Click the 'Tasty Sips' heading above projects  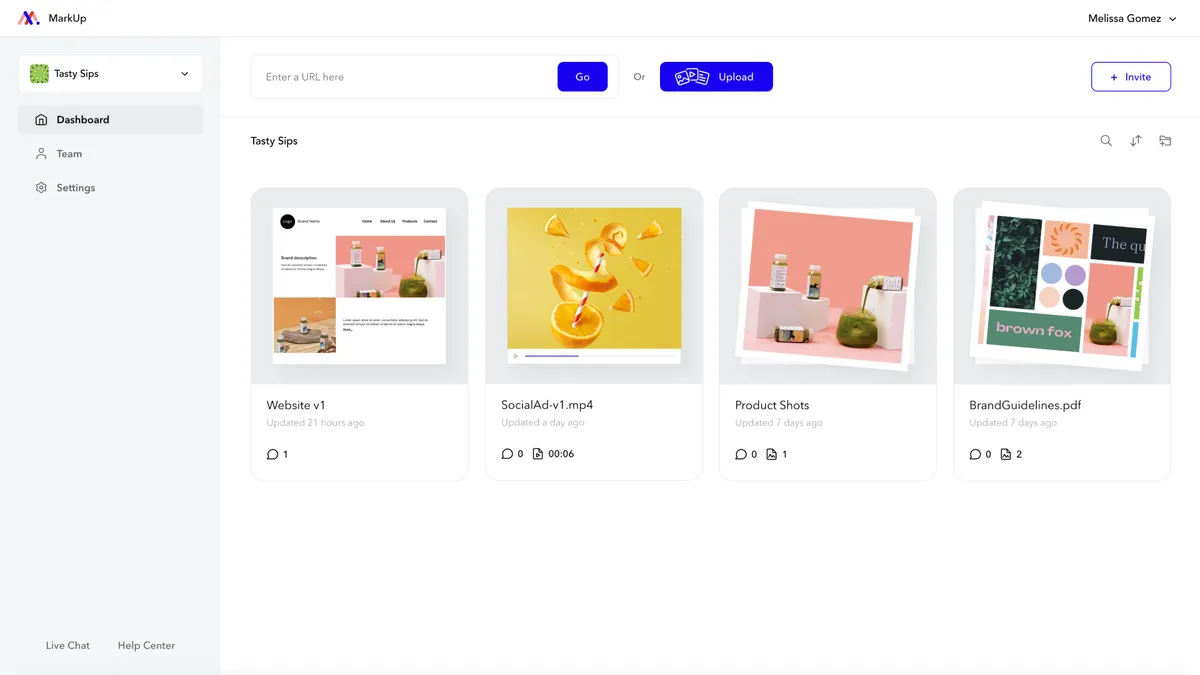[x=274, y=141]
